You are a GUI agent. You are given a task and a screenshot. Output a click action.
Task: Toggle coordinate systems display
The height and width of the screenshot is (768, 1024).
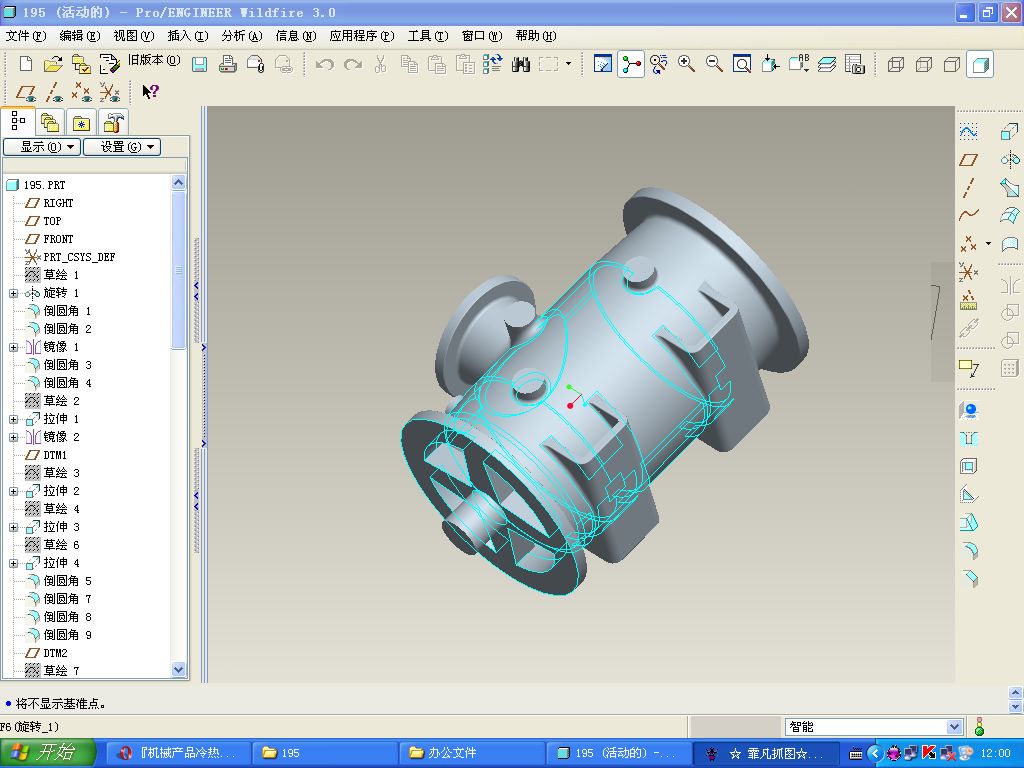109,92
